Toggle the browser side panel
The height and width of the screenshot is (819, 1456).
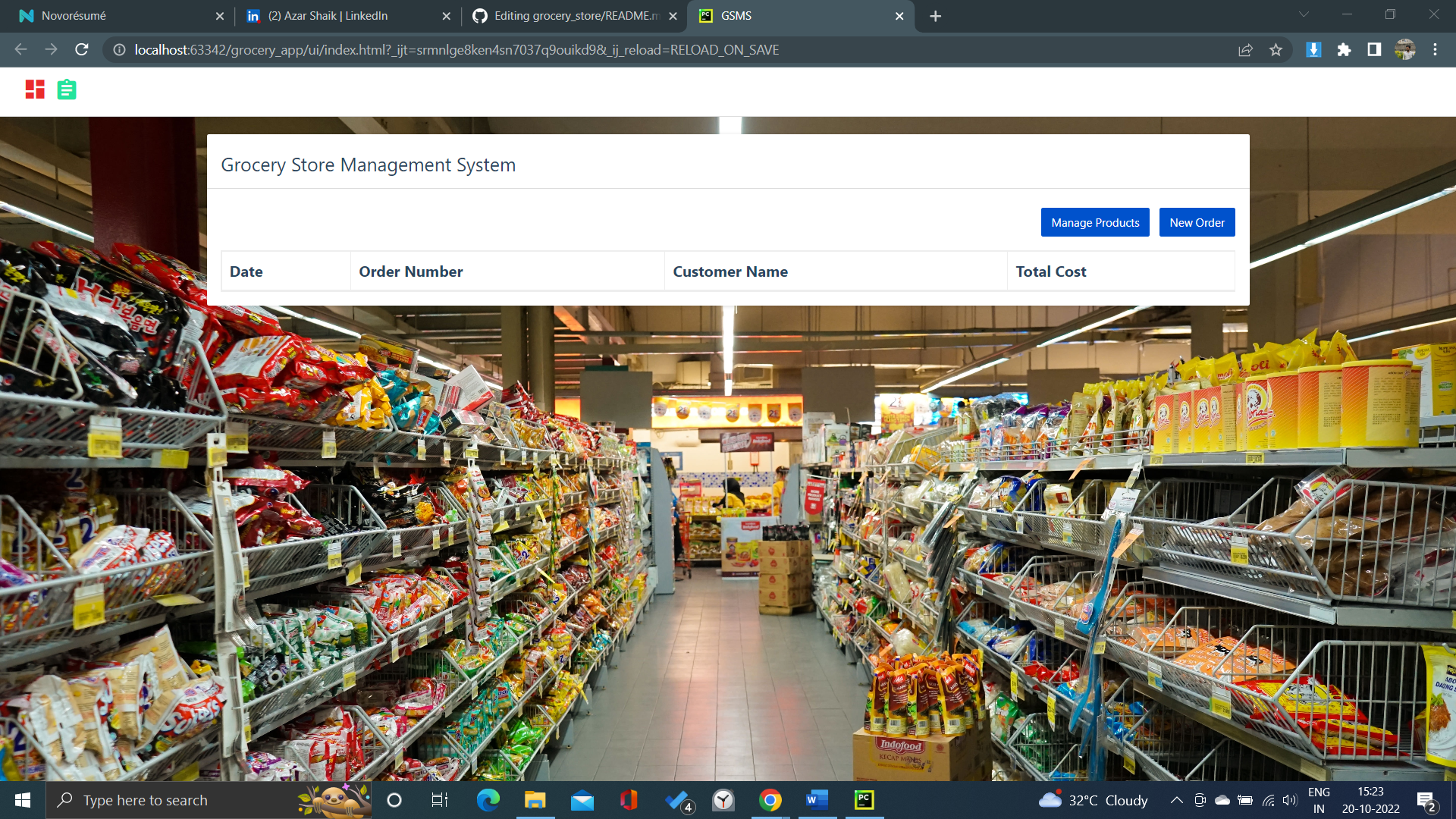(1374, 49)
